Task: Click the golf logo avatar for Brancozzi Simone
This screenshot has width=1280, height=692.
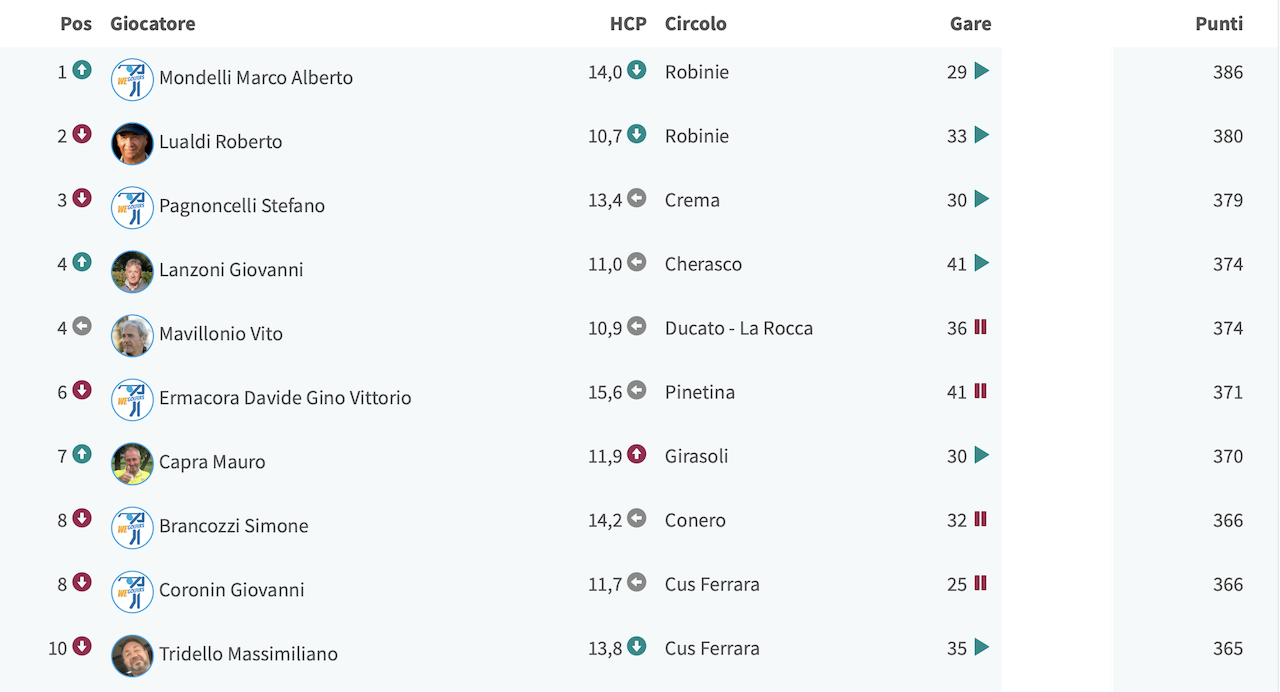Action: pos(132,527)
